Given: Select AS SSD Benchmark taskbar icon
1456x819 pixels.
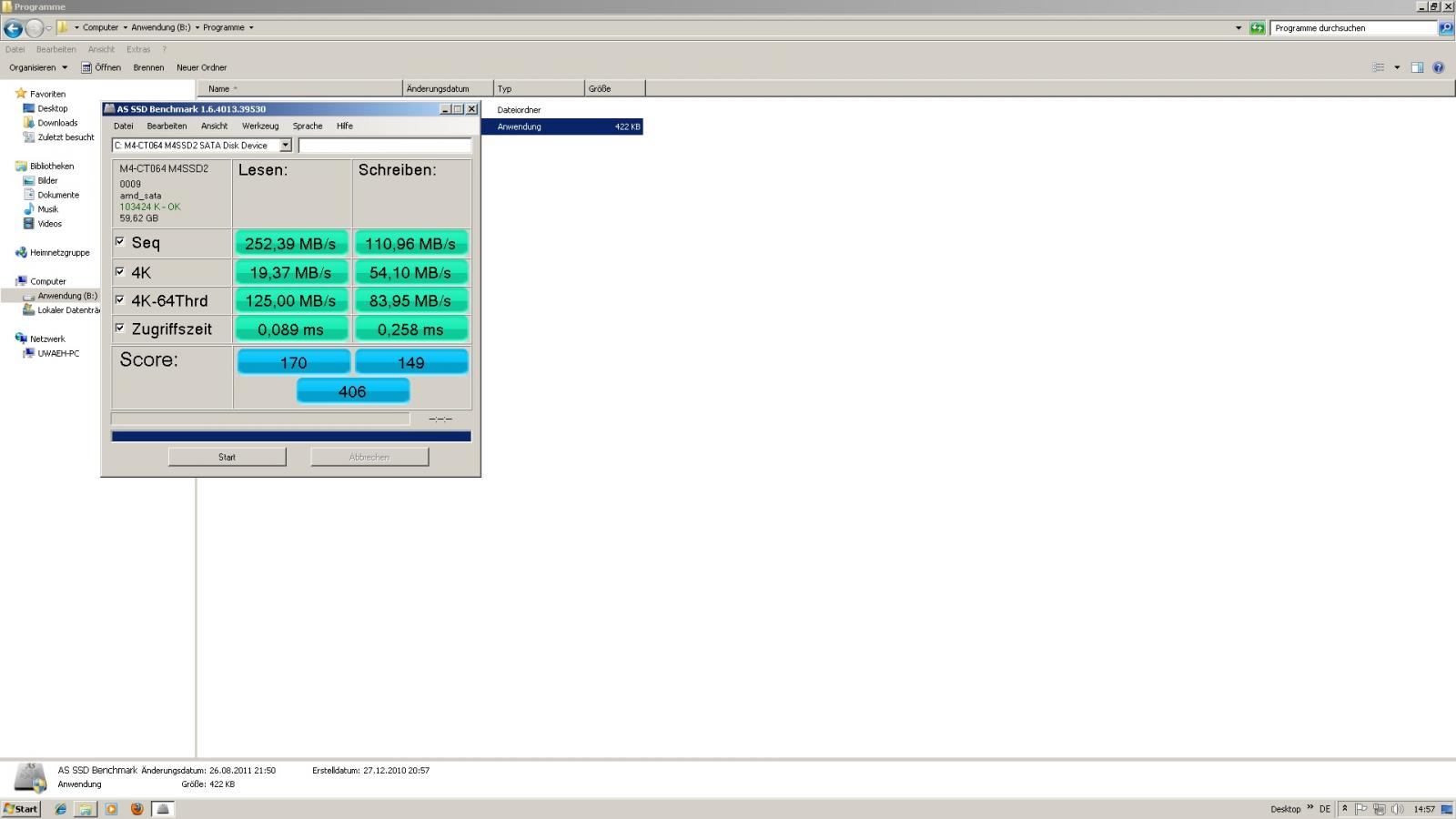Looking at the screenshot, I should (163, 809).
